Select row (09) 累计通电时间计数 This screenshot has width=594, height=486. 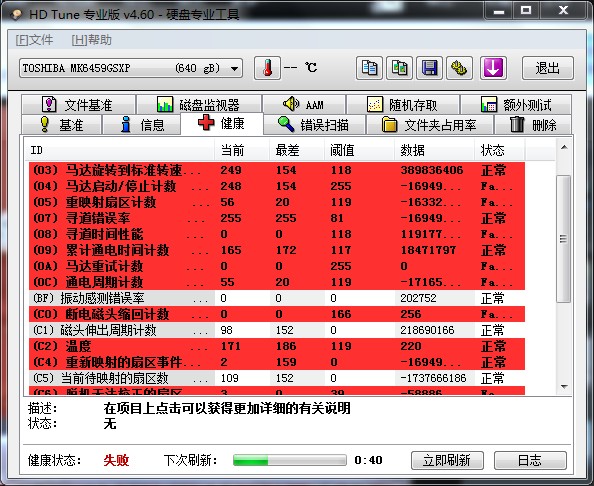pos(277,250)
